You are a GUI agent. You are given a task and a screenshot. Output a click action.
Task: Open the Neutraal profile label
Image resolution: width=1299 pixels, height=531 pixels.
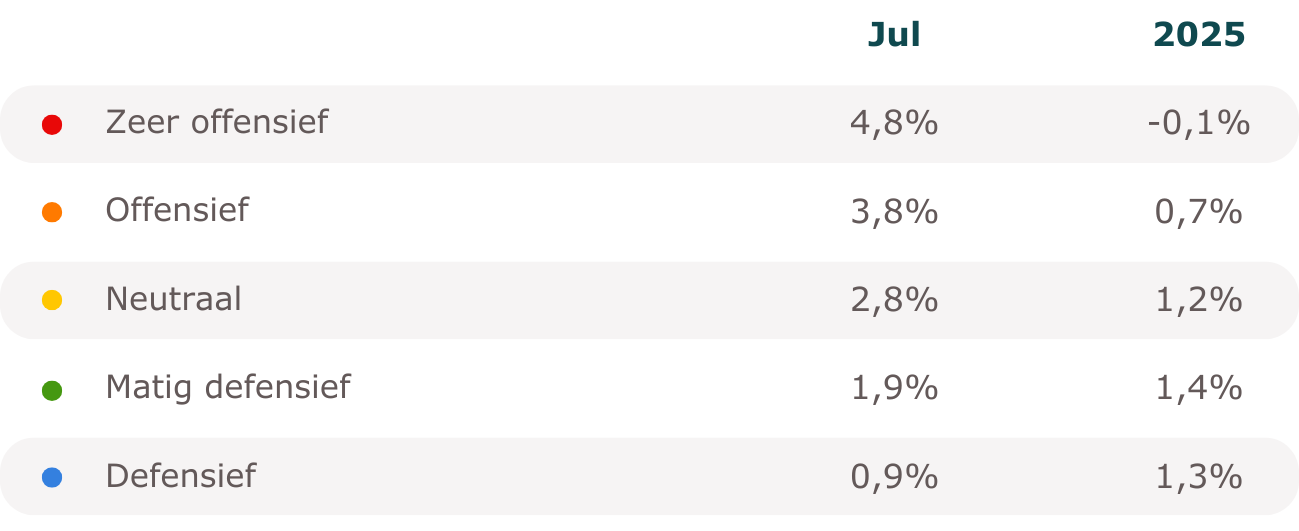click(174, 298)
